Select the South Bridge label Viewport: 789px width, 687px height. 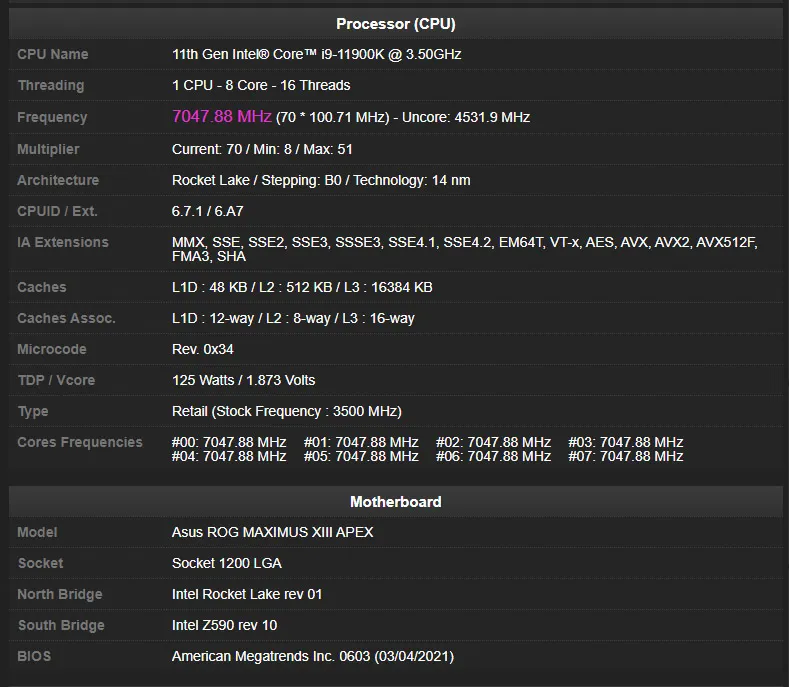pos(61,626)
